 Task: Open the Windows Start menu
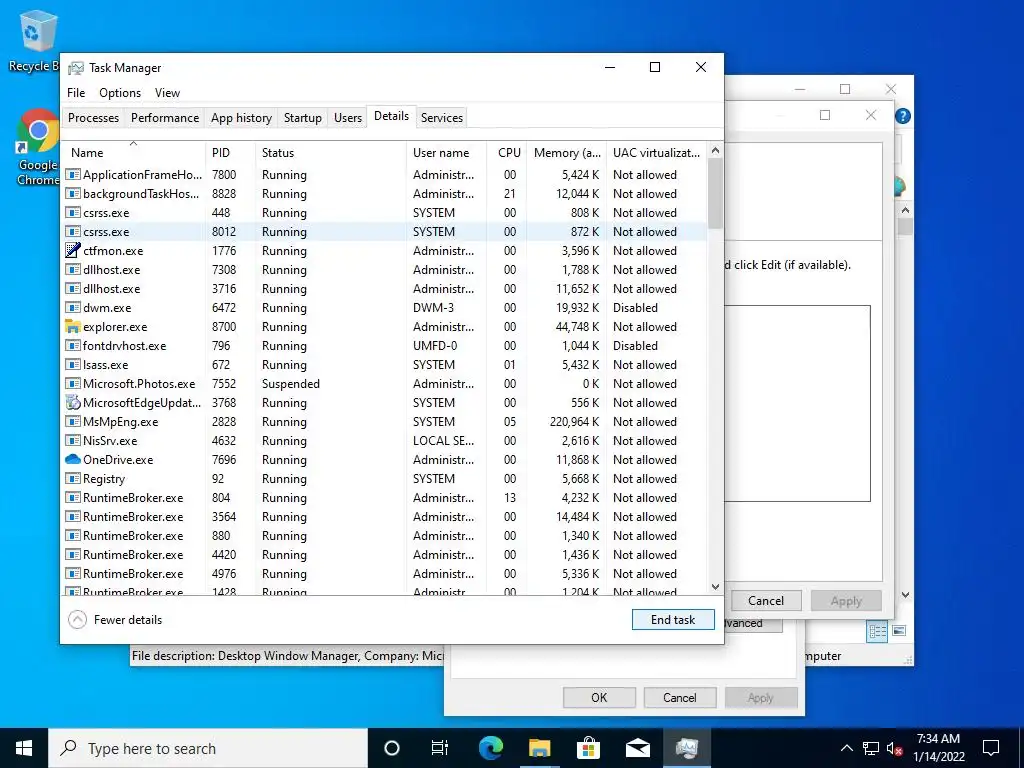pyautogui.click(x=24, y=748)
